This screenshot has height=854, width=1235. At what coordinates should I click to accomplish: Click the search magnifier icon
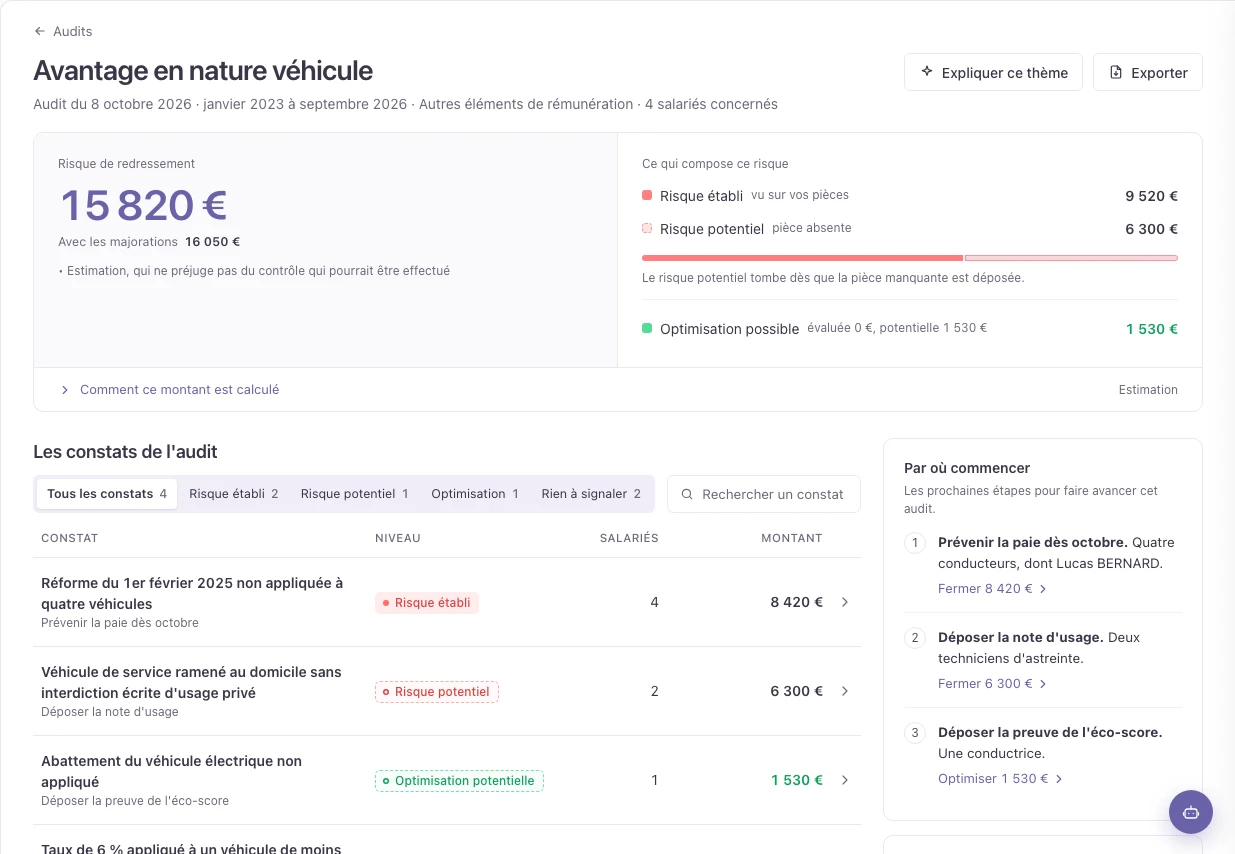tap(687, 494)
